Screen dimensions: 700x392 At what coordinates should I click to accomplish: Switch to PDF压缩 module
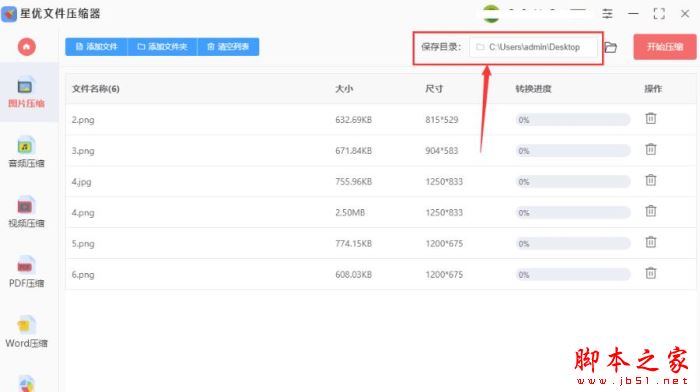[x=26, y=272]
